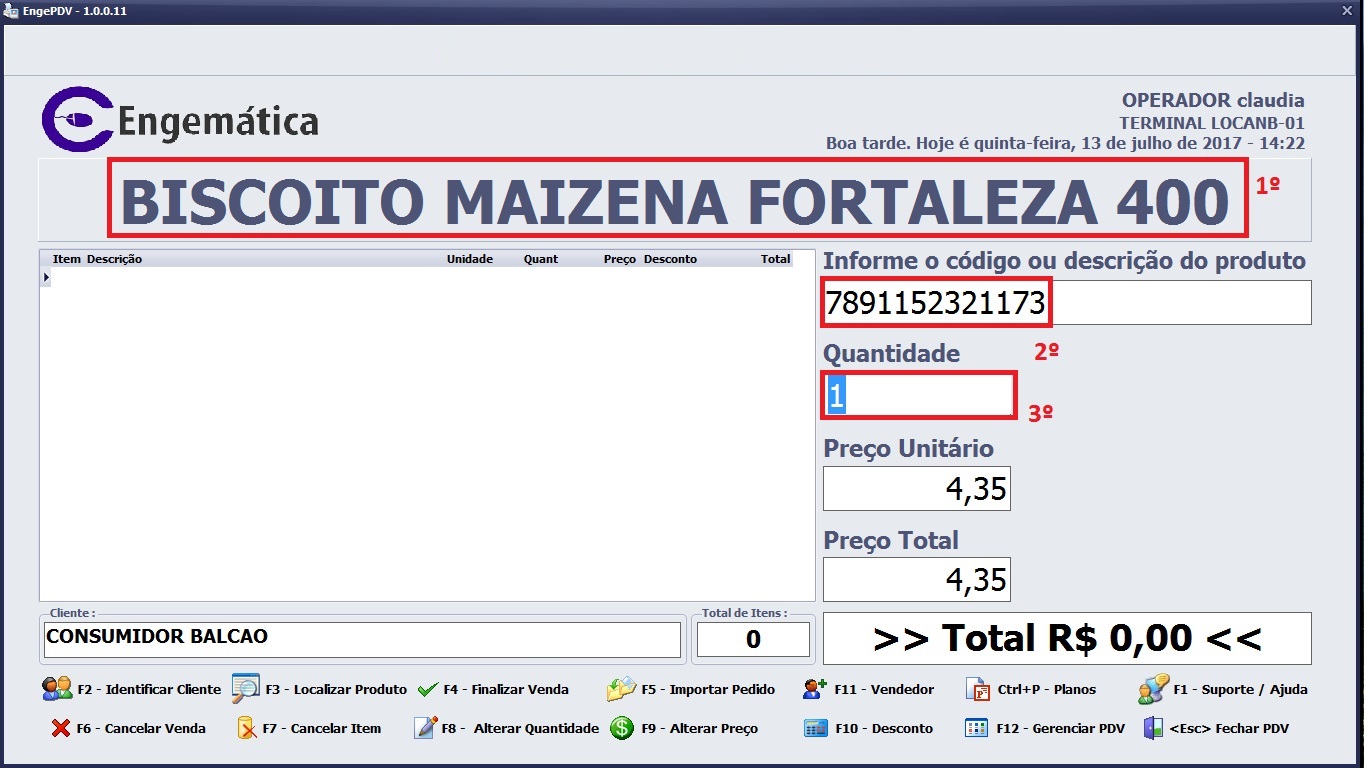Click the F7 Cancelar Item icon
This screenshot has width=1364, height=768.
pos(246,728)
